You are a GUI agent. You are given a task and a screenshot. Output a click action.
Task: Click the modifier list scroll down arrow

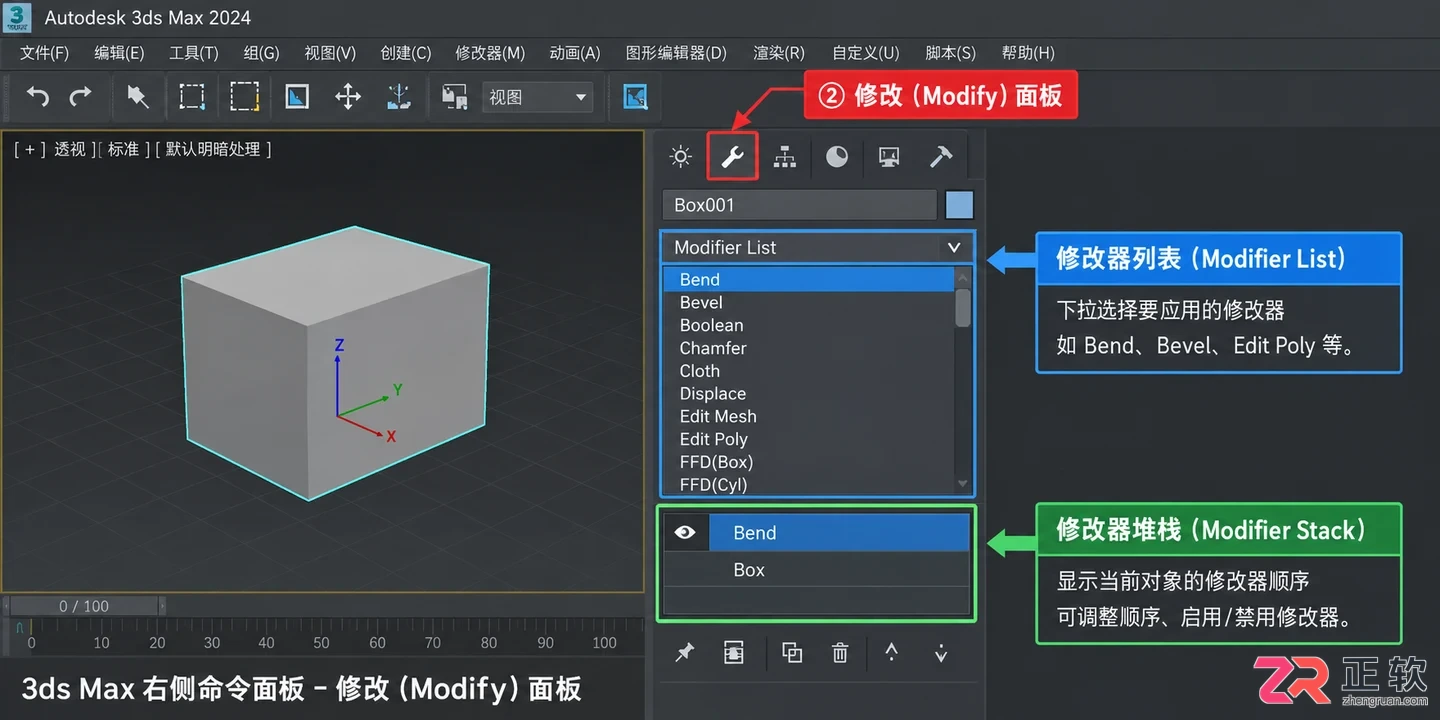point(963,484)
